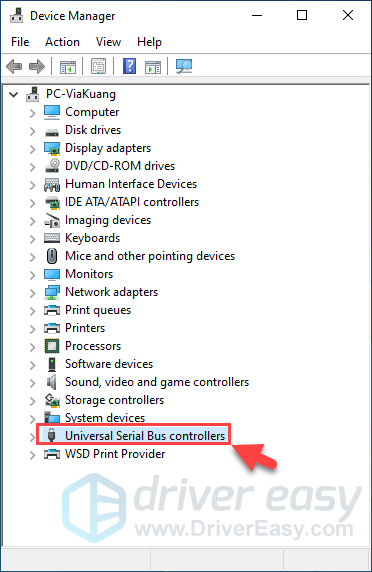Viewport: 372px width, 572px height.
Task: Open the File menu
Action: pyautogui.click(x=20, y=42)
